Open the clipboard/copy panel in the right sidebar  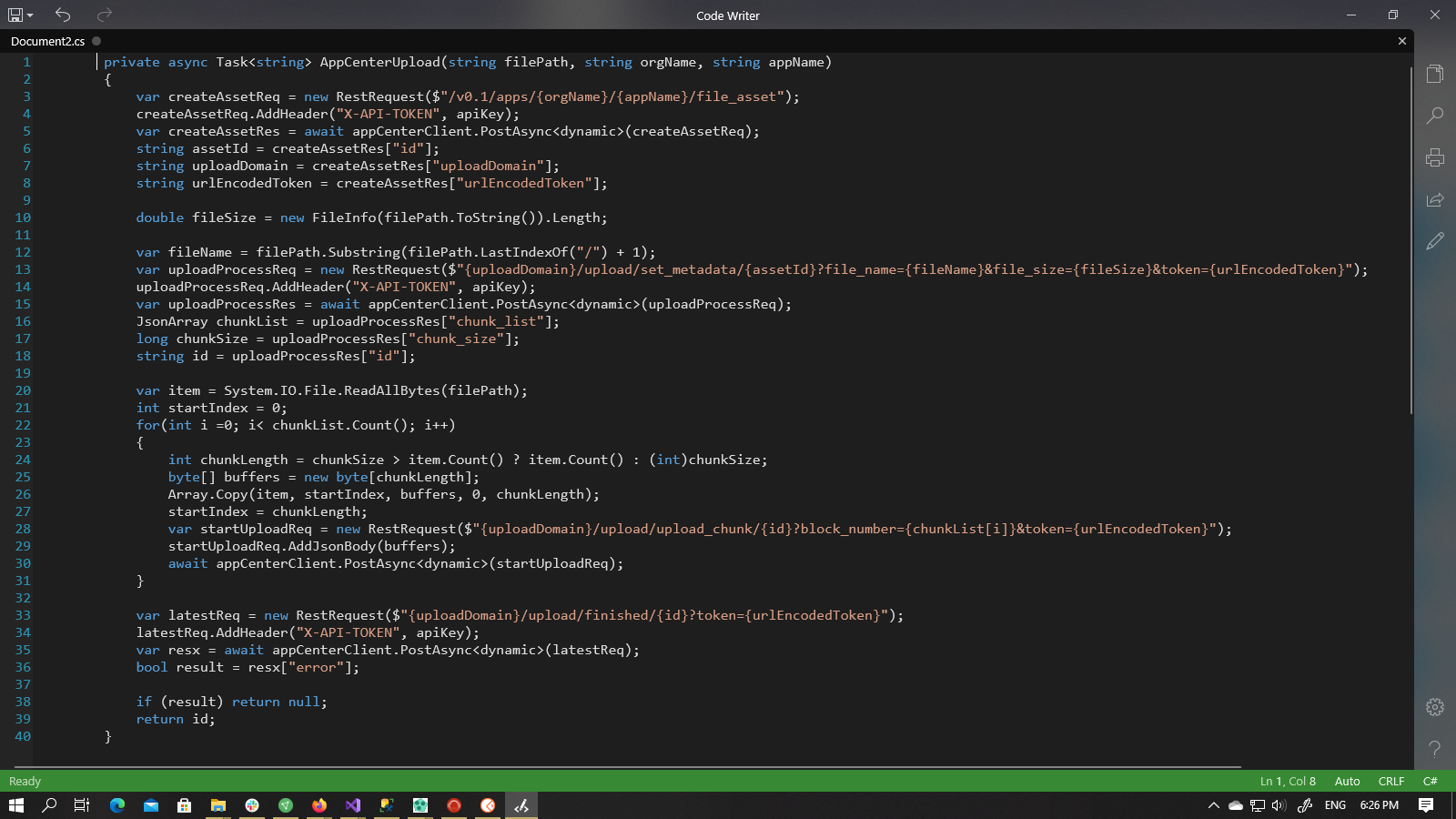pyautogui.click(x=1435, y=73)
